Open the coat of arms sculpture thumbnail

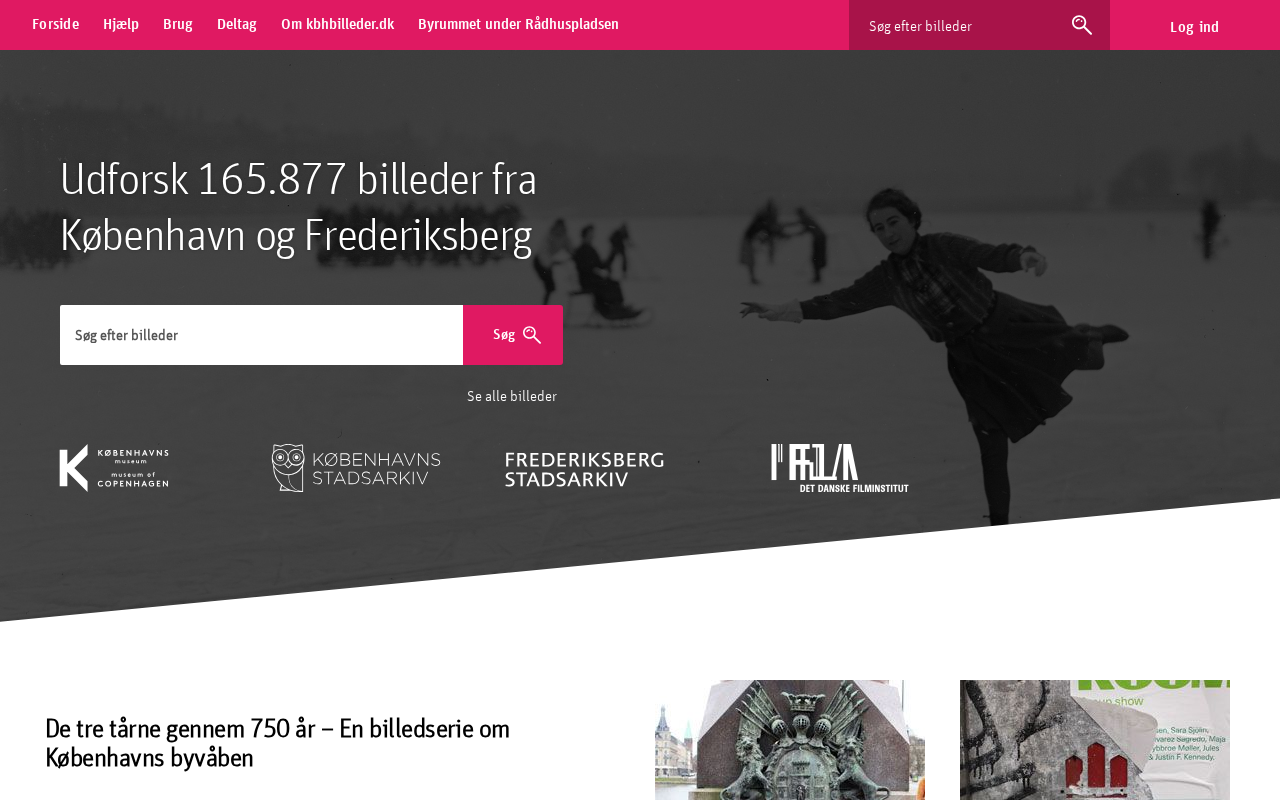coord(790,740)
